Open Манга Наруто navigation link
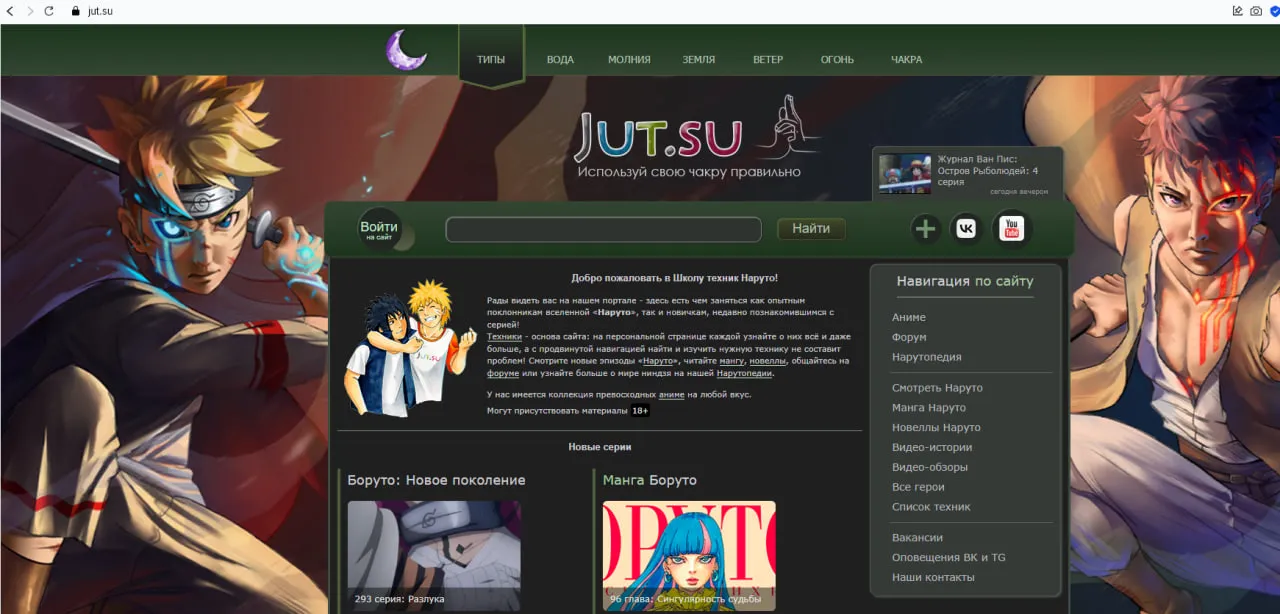 tap(929, 407)
